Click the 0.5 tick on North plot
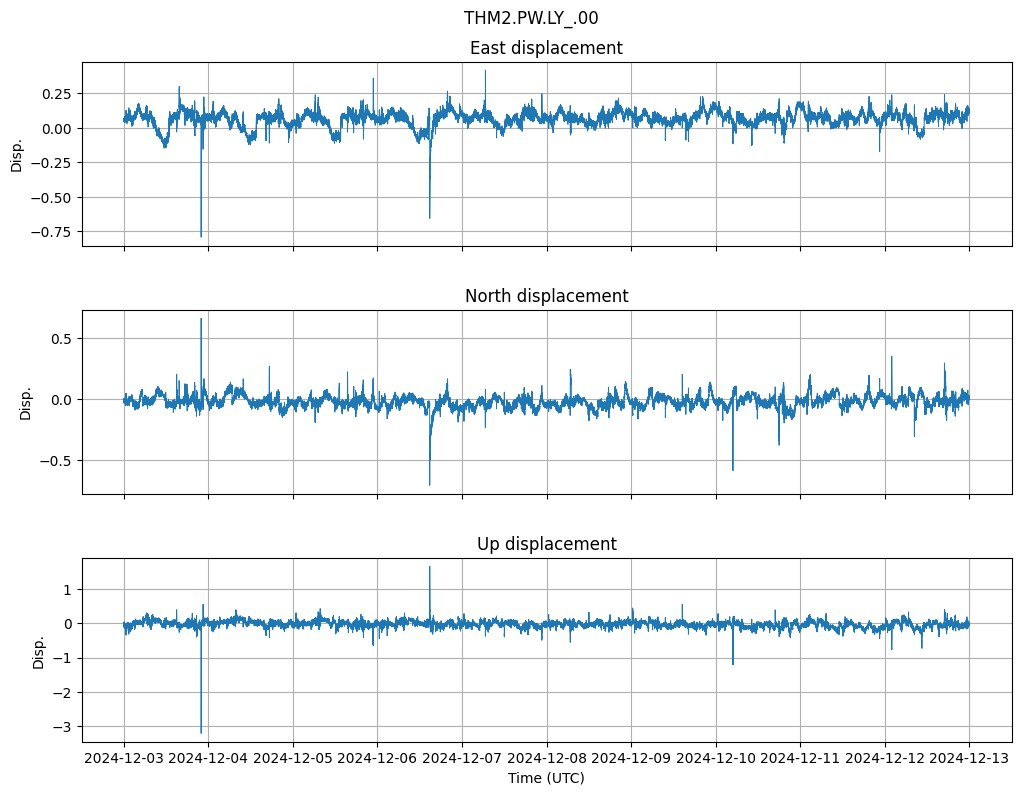Screen dimensions: 1021x795 pyautogui.click(x=62, y=339)
